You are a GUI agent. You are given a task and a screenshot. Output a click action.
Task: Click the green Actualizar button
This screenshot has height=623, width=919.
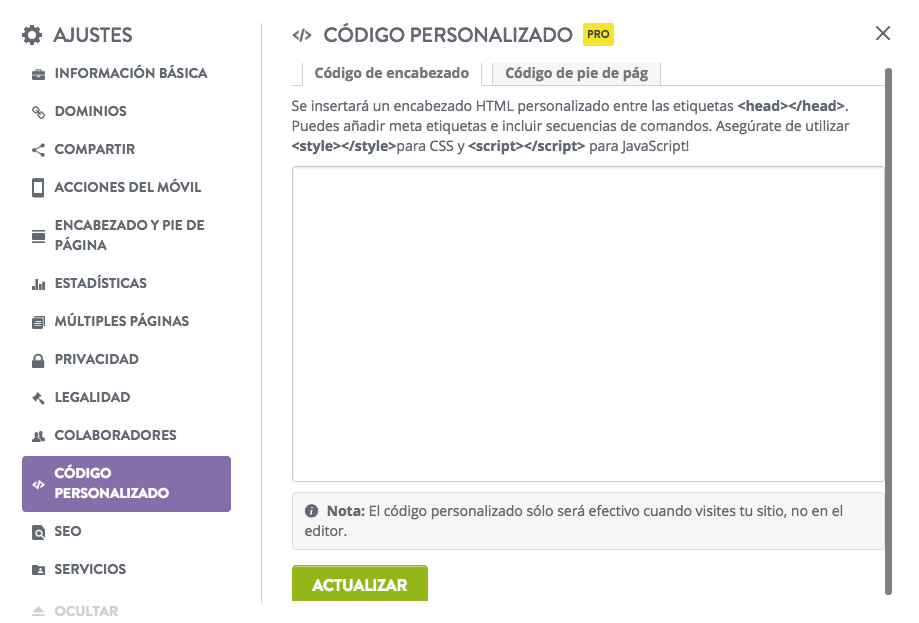360,584
